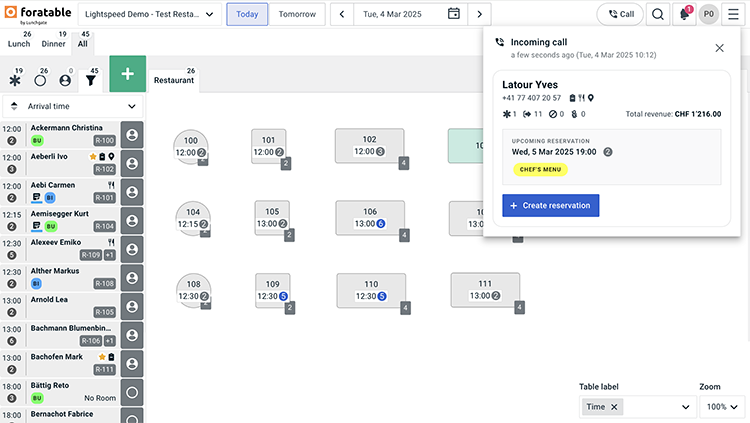Switch to the Dinner tab

click(54, 38)
